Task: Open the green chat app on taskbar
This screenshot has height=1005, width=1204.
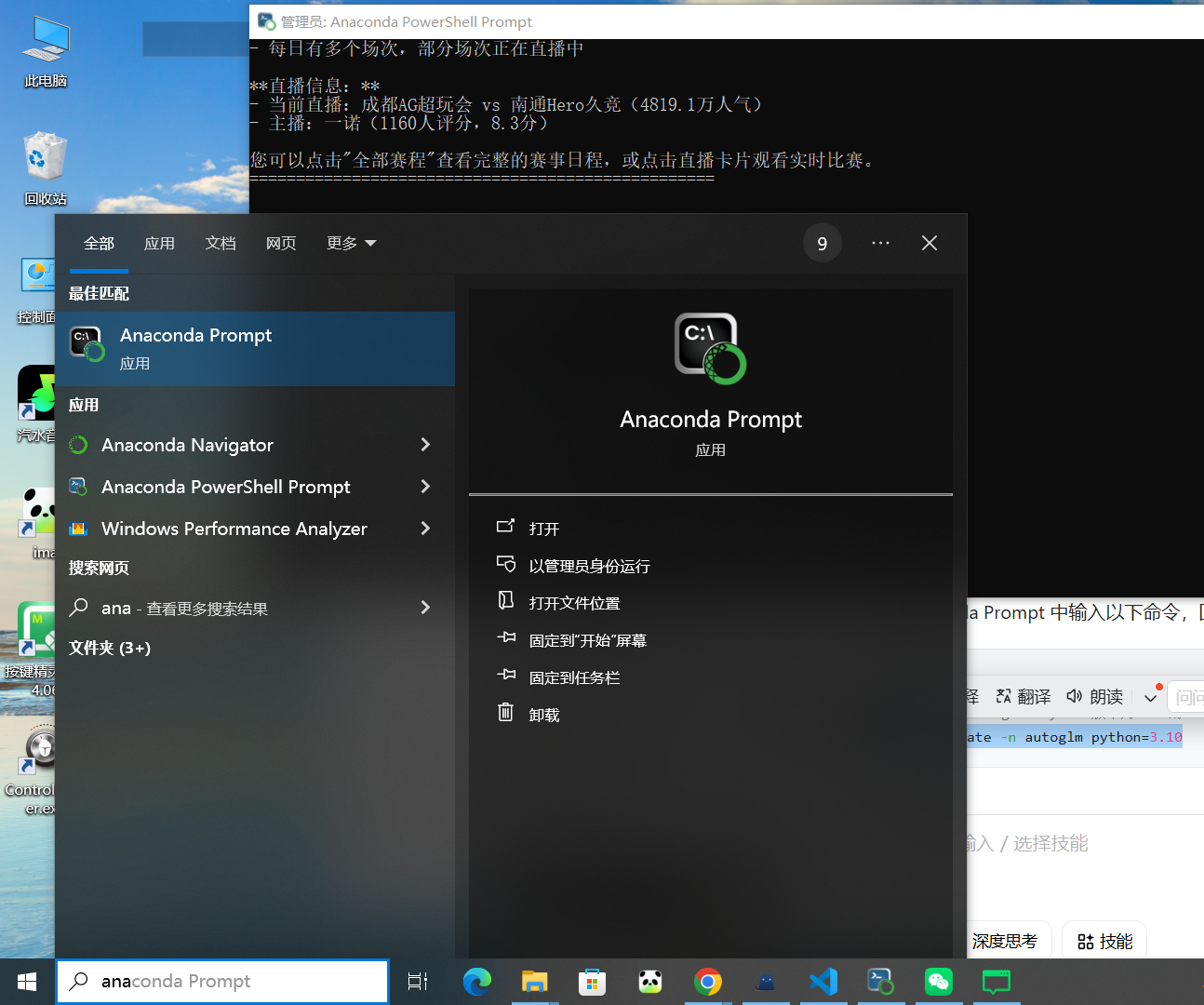Action: [x=997, y=982]
